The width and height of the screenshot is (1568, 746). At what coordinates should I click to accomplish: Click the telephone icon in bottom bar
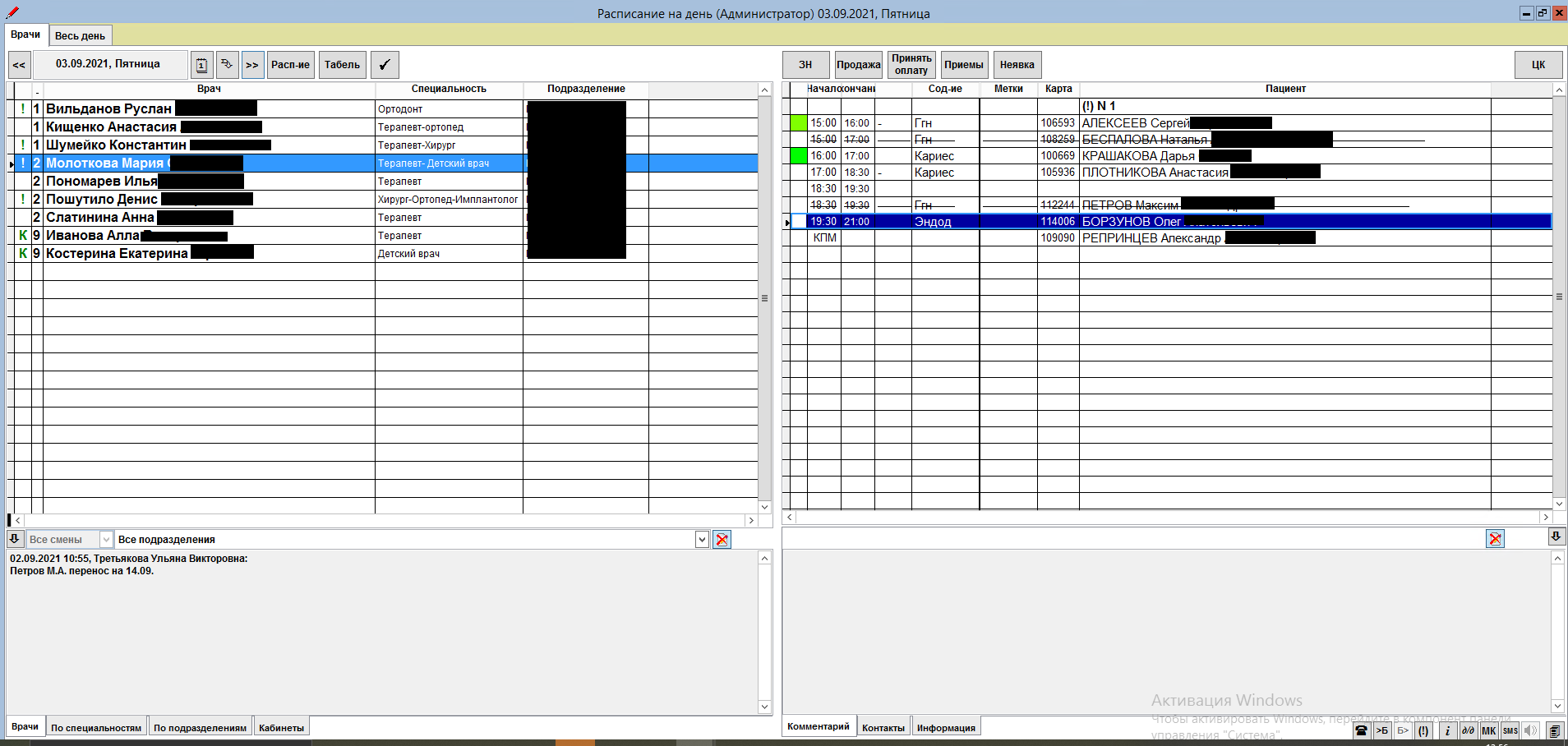coord(1361,730)
